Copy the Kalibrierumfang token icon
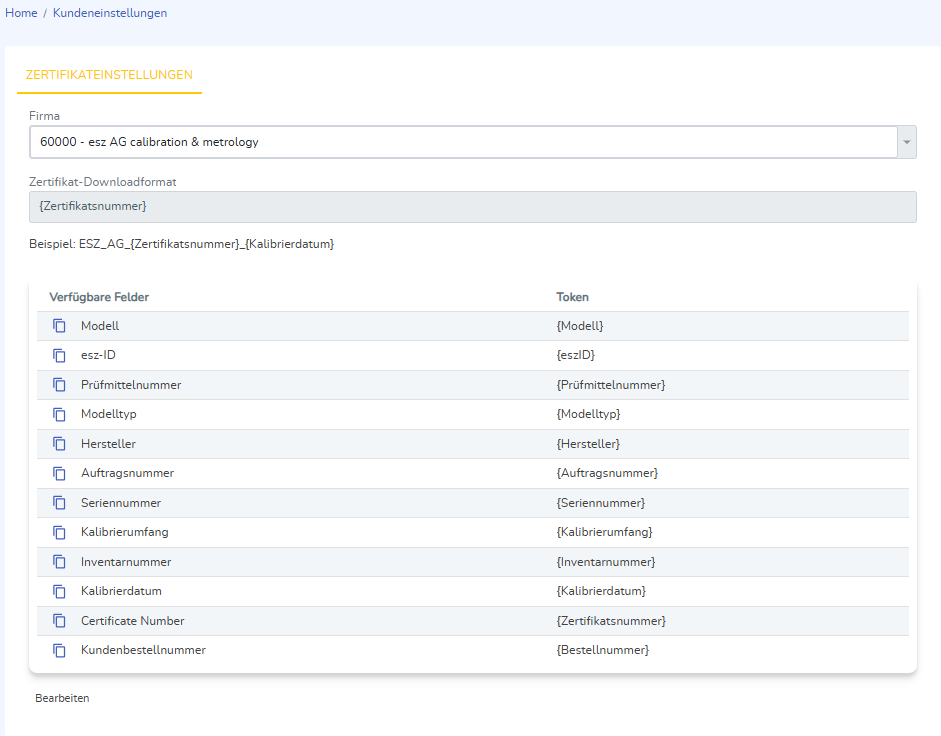Image resolution: width=941 pixels, height=736 pixels. (59, 532)
